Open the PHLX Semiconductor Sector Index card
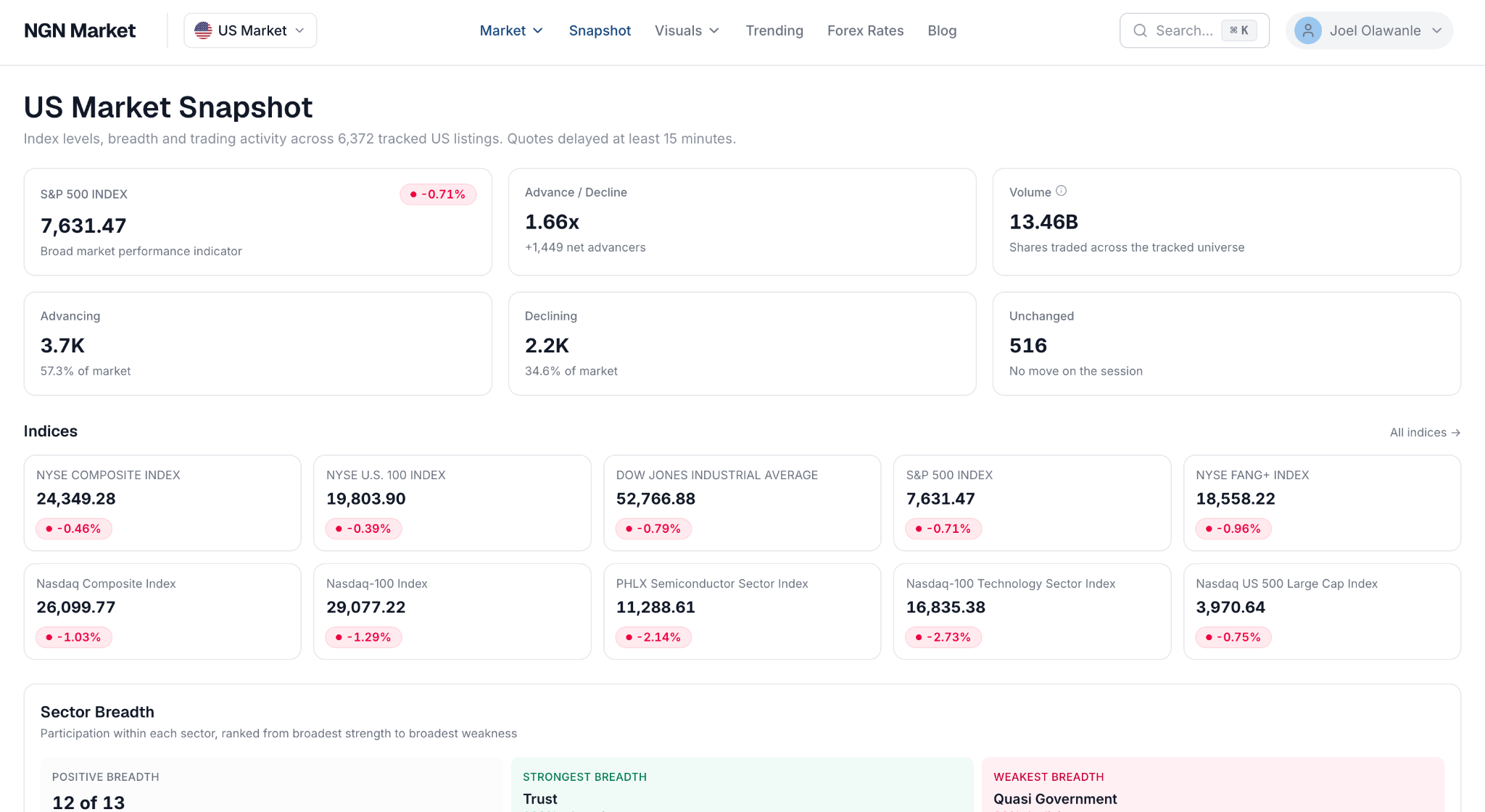Viewport: 1485px width, 812px height. tap(742, 612)
